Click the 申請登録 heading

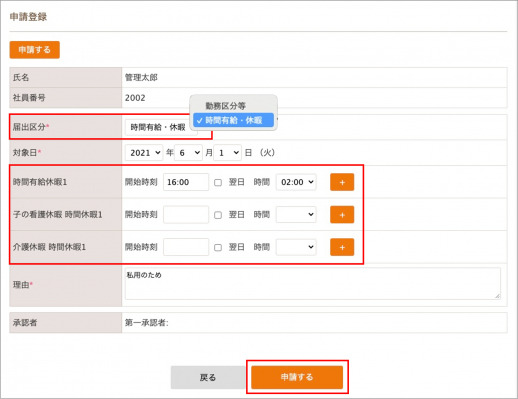pos(28,17)
